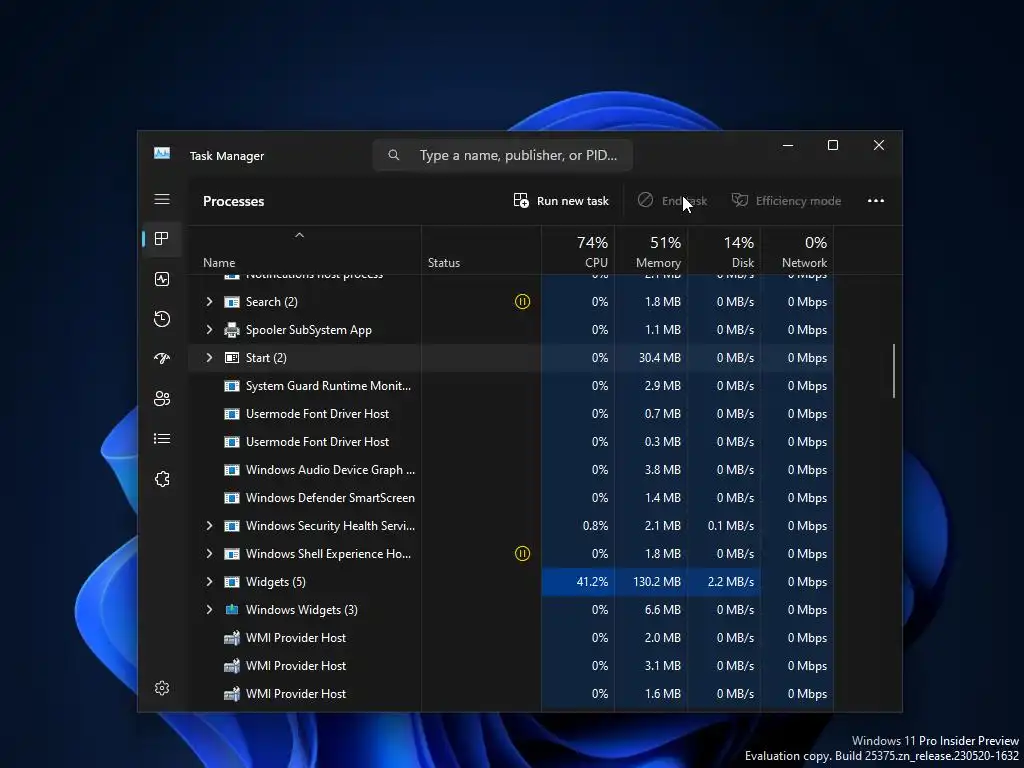Viewport: 1024px width, 768px height.
Task: Click the 30.4 MB memory value for Start
Action: tap(660, 358)
